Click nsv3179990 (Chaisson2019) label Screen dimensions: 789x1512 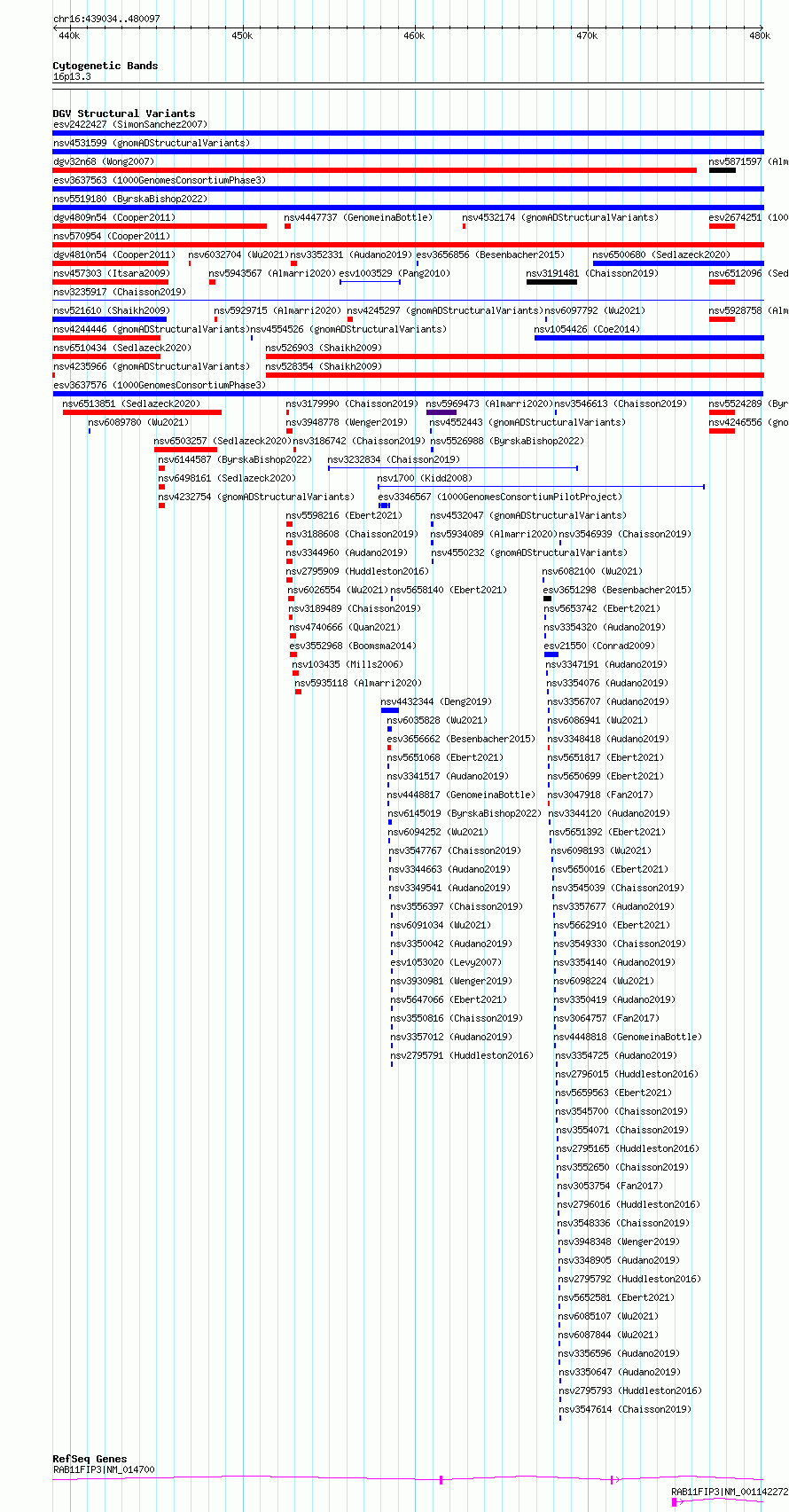pyautogui.click(x=352, y=404)
